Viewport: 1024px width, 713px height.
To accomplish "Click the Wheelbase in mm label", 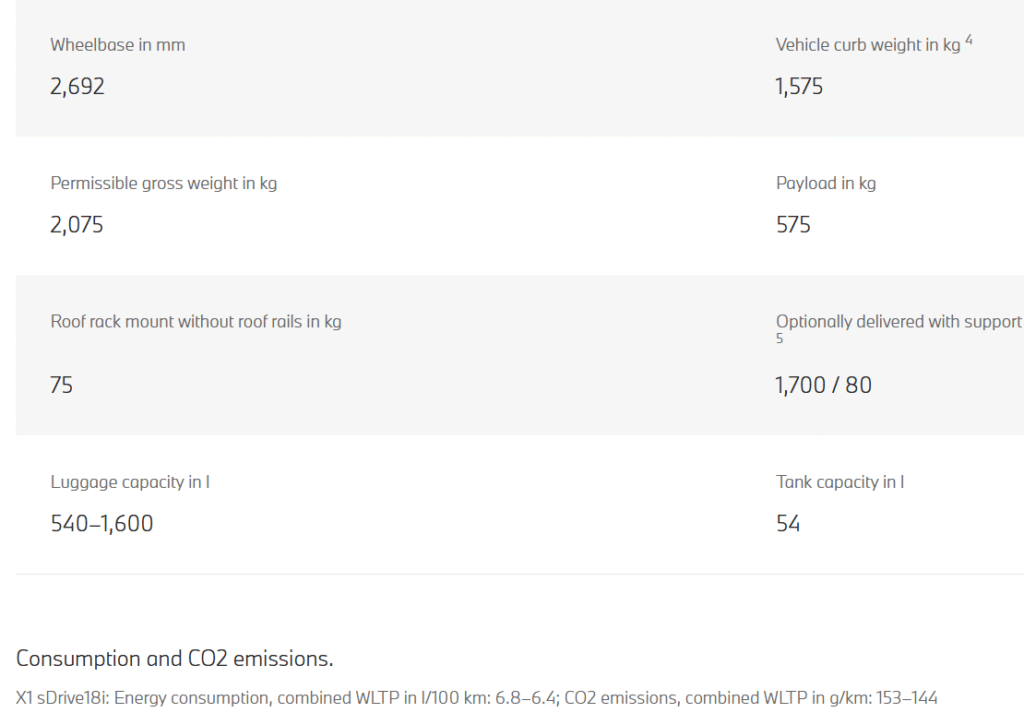I will click(118, 45).
